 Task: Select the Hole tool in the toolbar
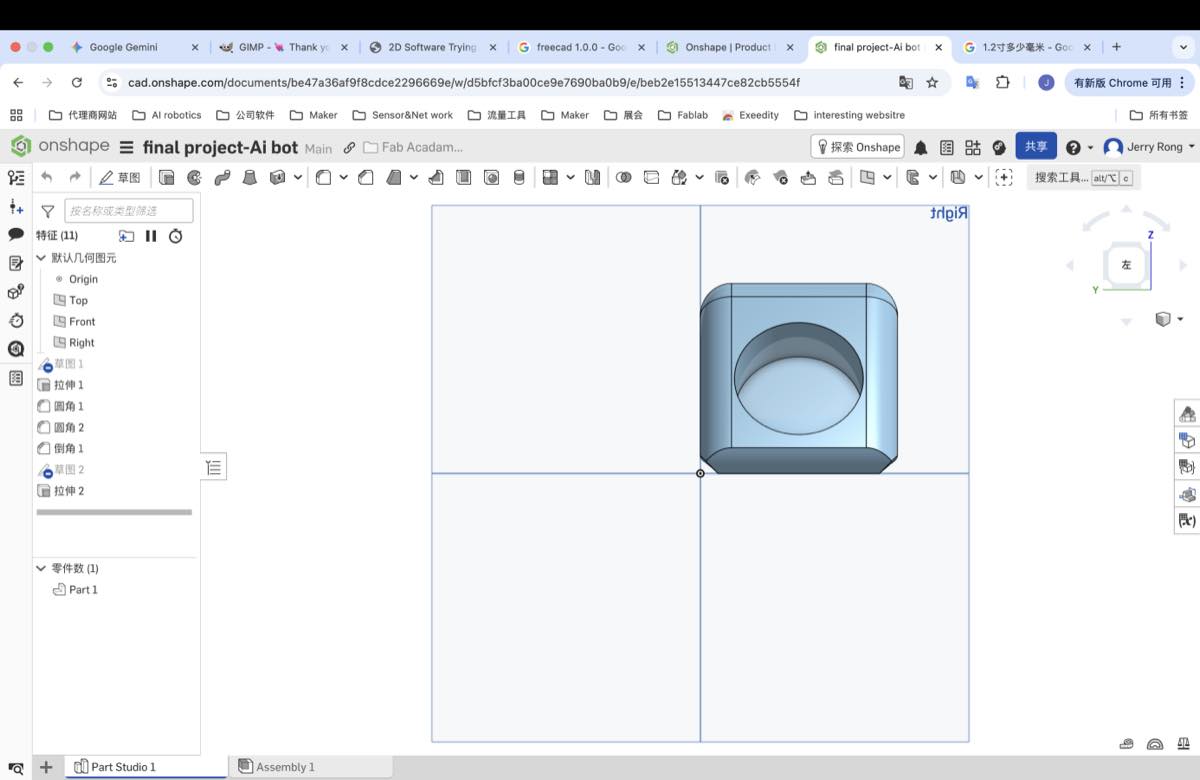(x=491, y=177)
